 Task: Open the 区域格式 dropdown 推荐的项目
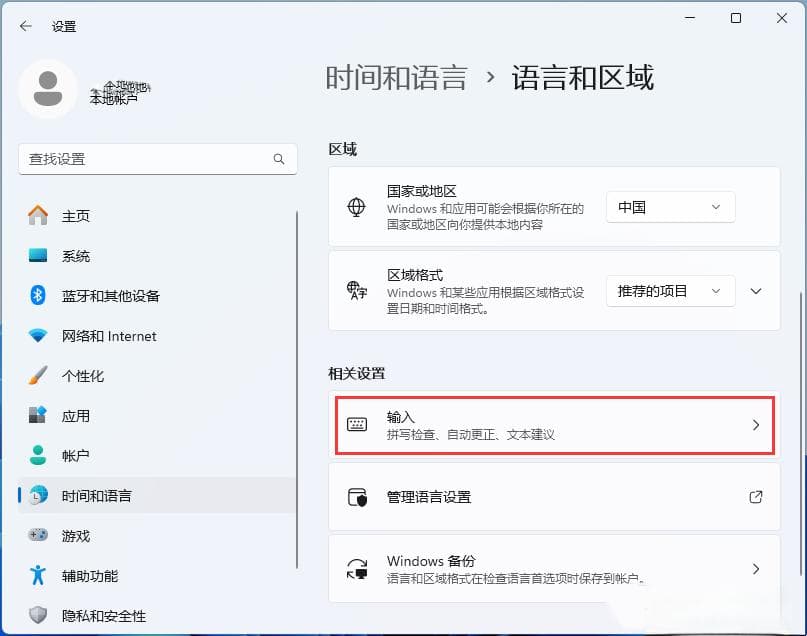(670, 291)
